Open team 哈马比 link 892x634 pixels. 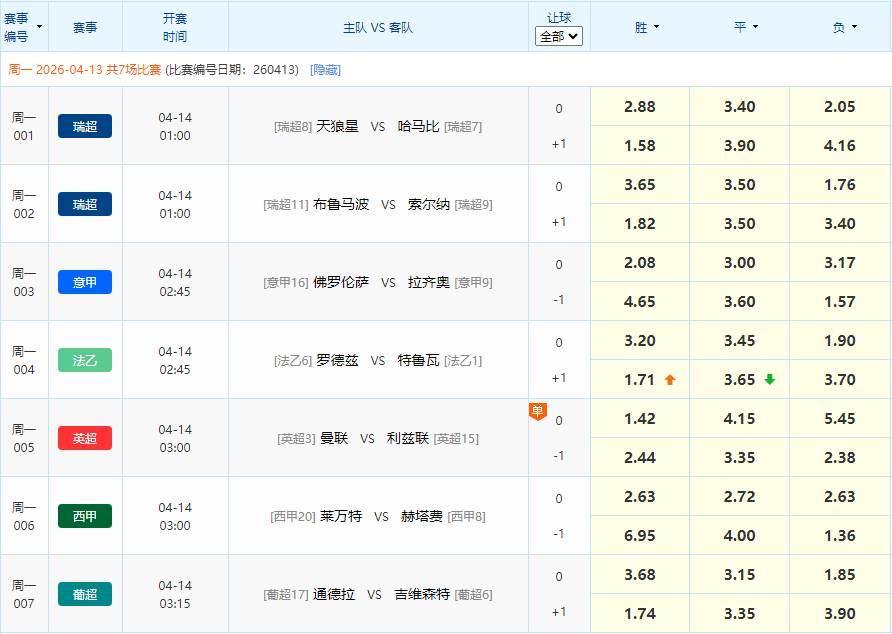click(x=419, y=126)
